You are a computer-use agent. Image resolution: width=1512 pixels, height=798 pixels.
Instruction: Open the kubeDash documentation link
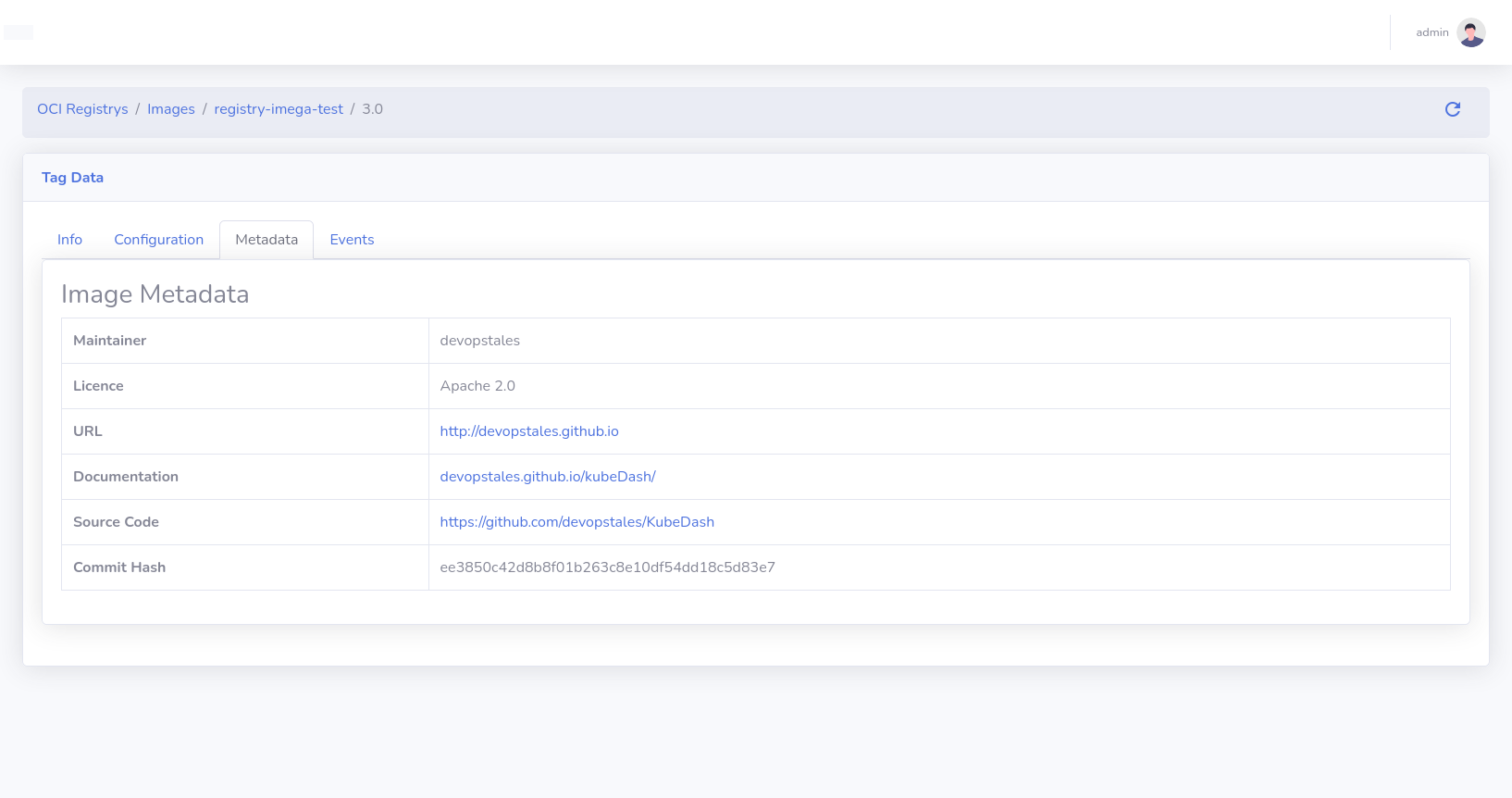click(548, 477)
